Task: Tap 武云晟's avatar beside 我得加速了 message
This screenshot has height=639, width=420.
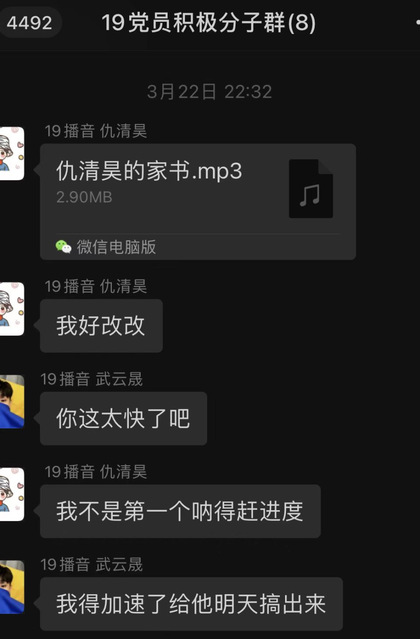Action: point(12,587)
